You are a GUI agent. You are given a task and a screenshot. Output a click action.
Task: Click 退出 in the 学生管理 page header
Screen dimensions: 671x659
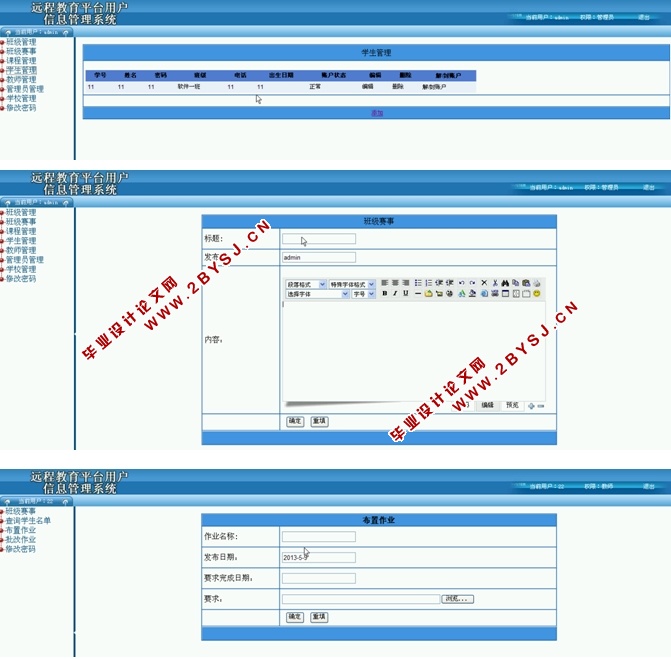tap(644, 17)
